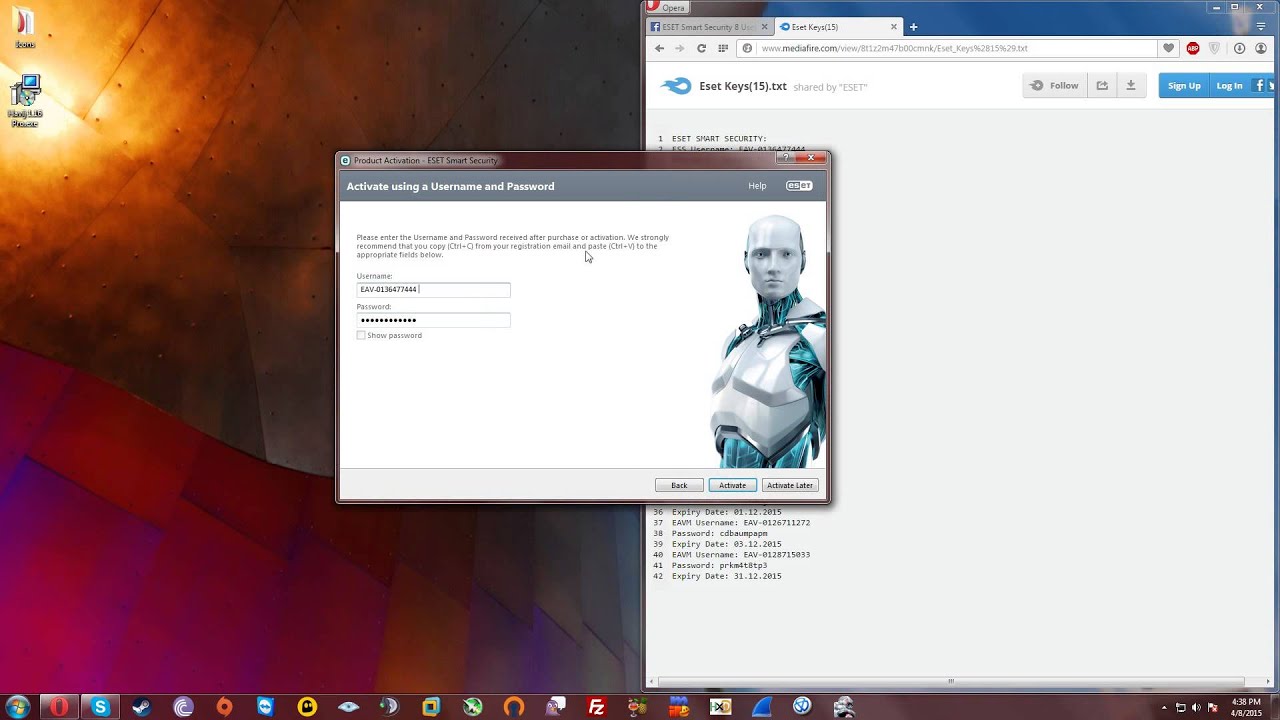
Task: Click the shield extension icon in Opera toolbar
Action: [1215, 48]
